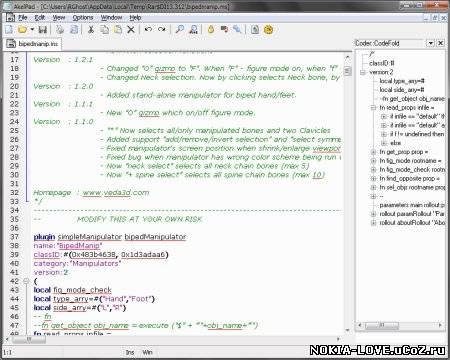Collapse the 'fn read_props infile' tree node
450x360 pixels.
[373, 108]
